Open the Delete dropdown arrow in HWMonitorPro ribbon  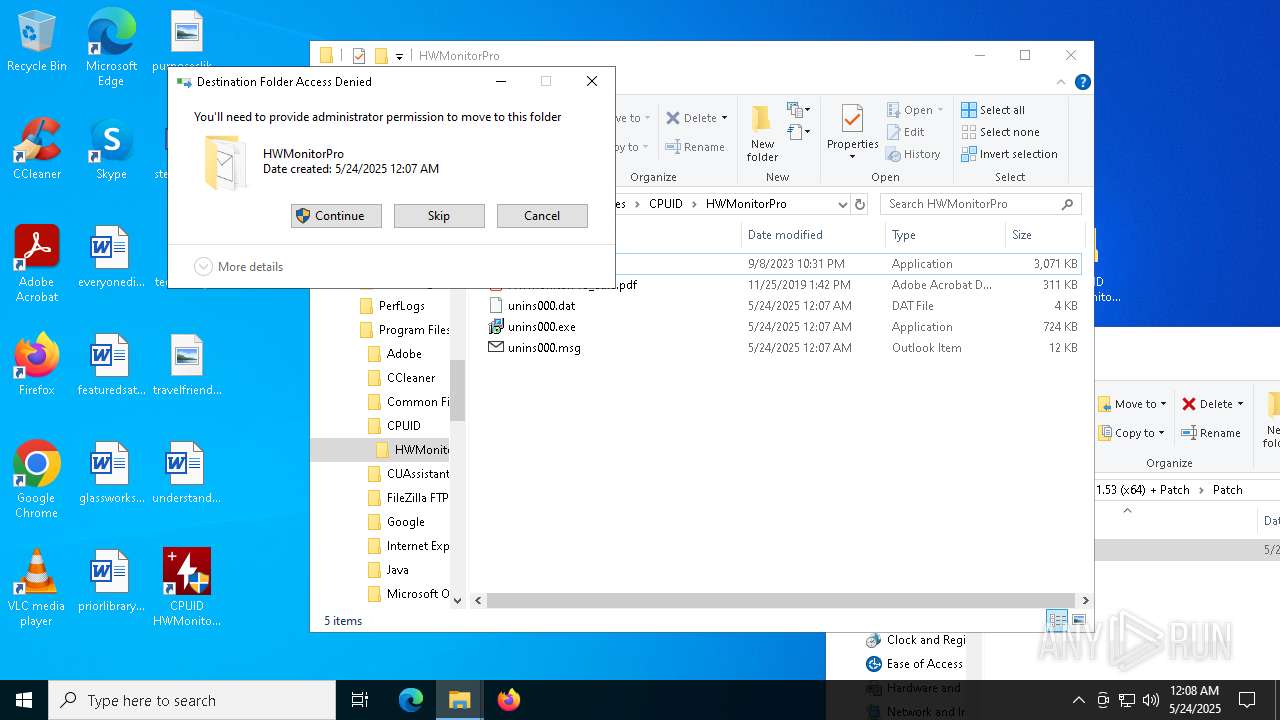[x=725, y=118]
